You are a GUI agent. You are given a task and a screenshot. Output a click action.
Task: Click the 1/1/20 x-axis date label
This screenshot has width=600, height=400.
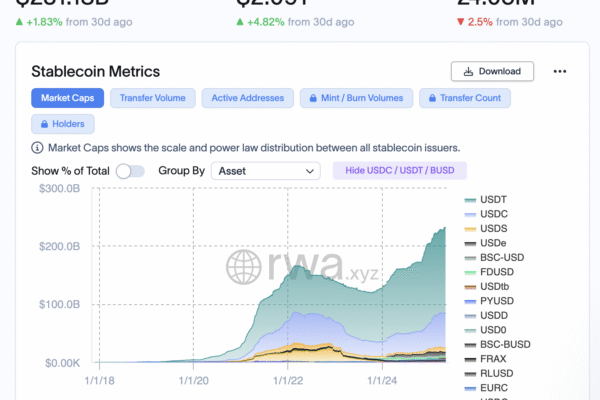pos(194,381)
